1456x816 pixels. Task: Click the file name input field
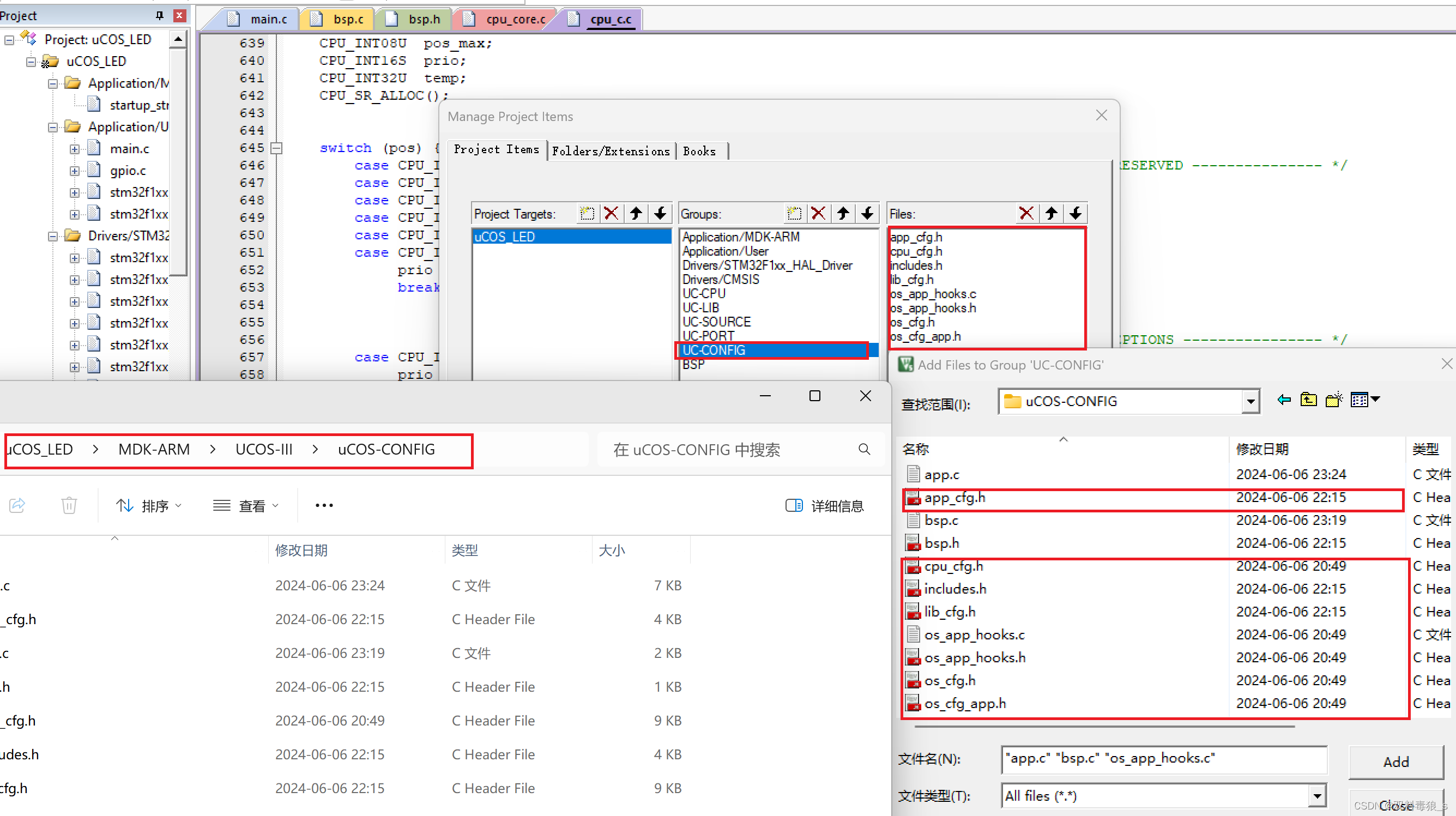point(1163,758)
